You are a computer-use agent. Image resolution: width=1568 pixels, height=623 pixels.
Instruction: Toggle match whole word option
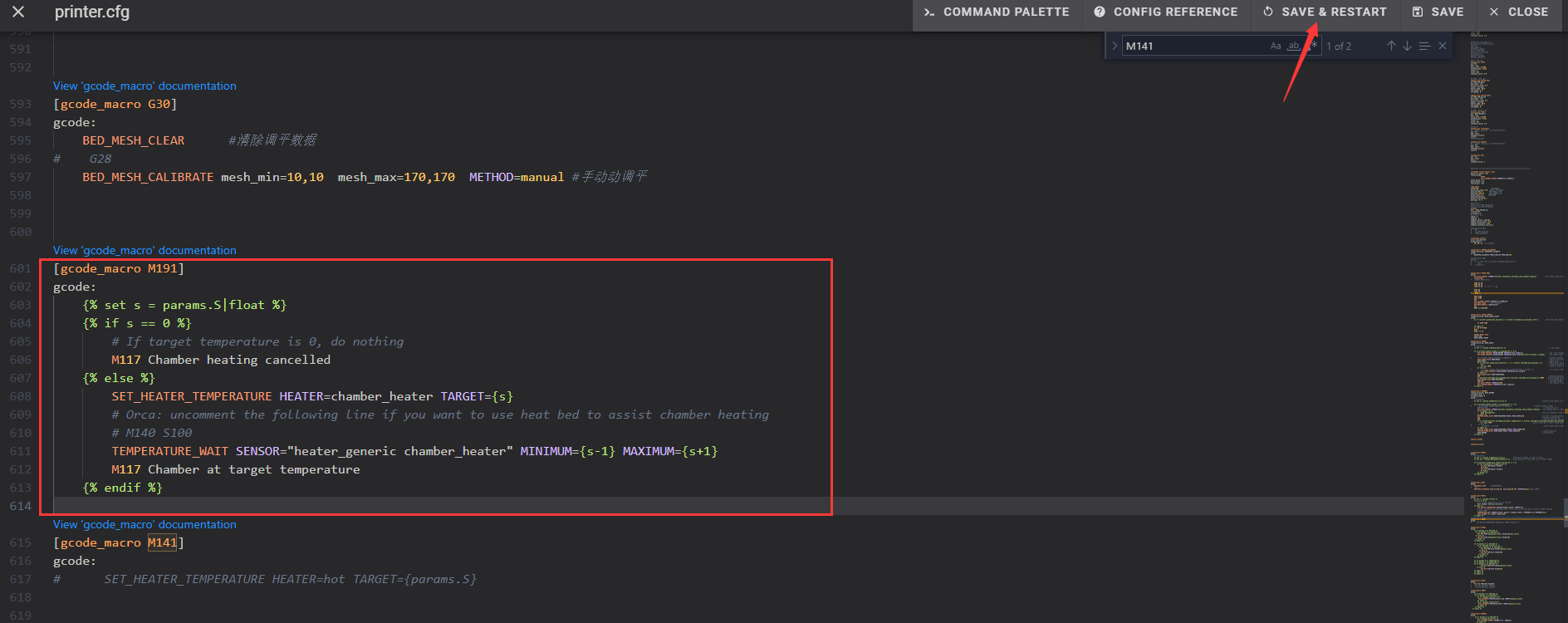pyautogui.click(x=1293, y=47)
